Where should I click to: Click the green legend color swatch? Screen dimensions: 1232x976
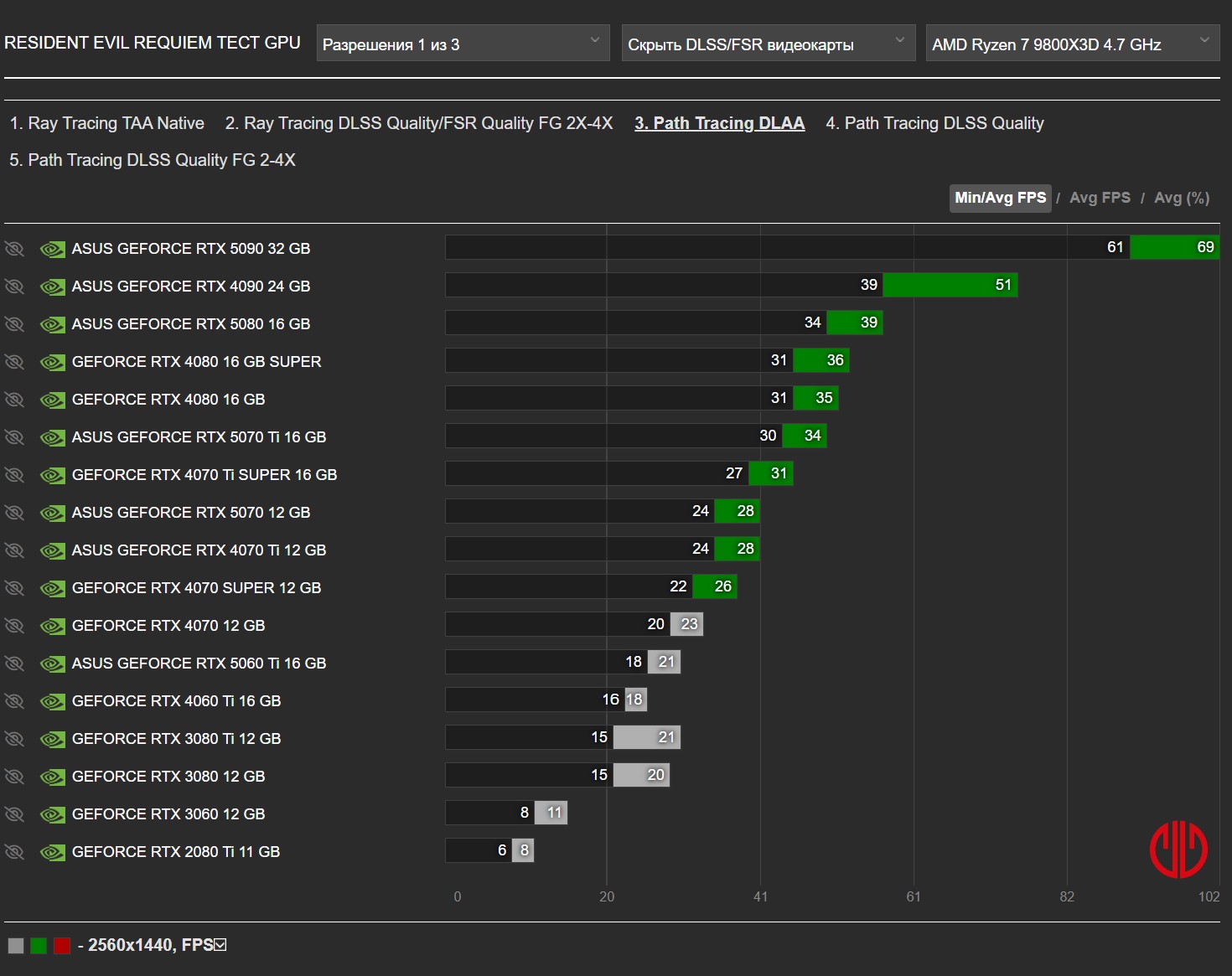click(x=39, y=946)
